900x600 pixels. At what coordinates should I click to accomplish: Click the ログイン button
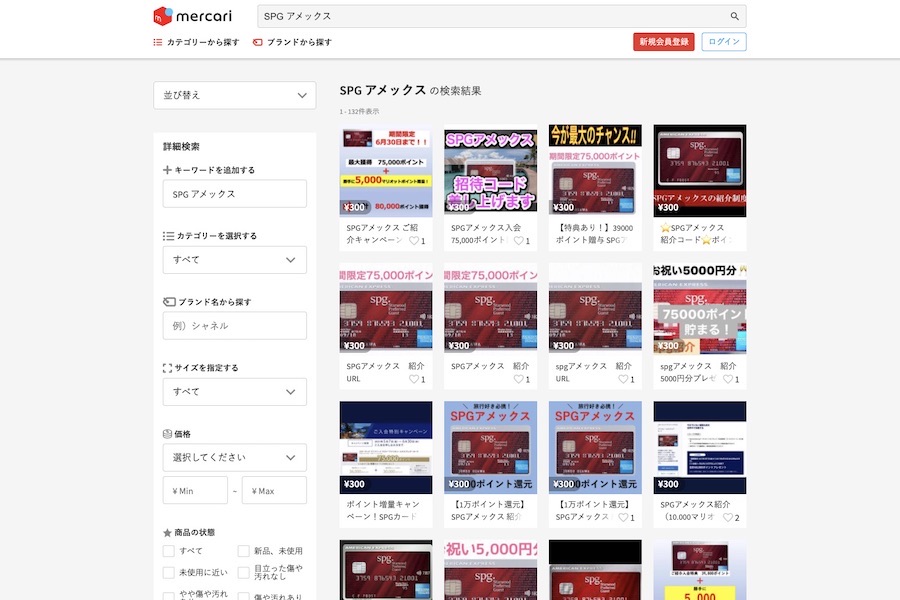point(724,41)
